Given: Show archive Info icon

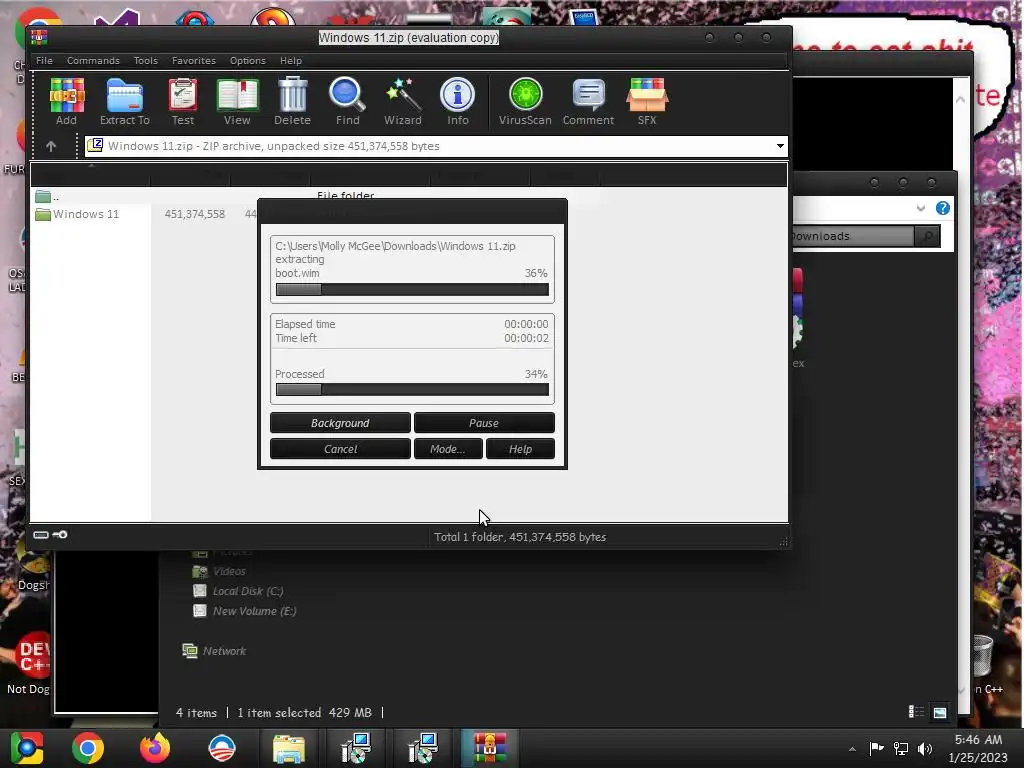Looking at the screenshot, I should click(x=458, y=101).
